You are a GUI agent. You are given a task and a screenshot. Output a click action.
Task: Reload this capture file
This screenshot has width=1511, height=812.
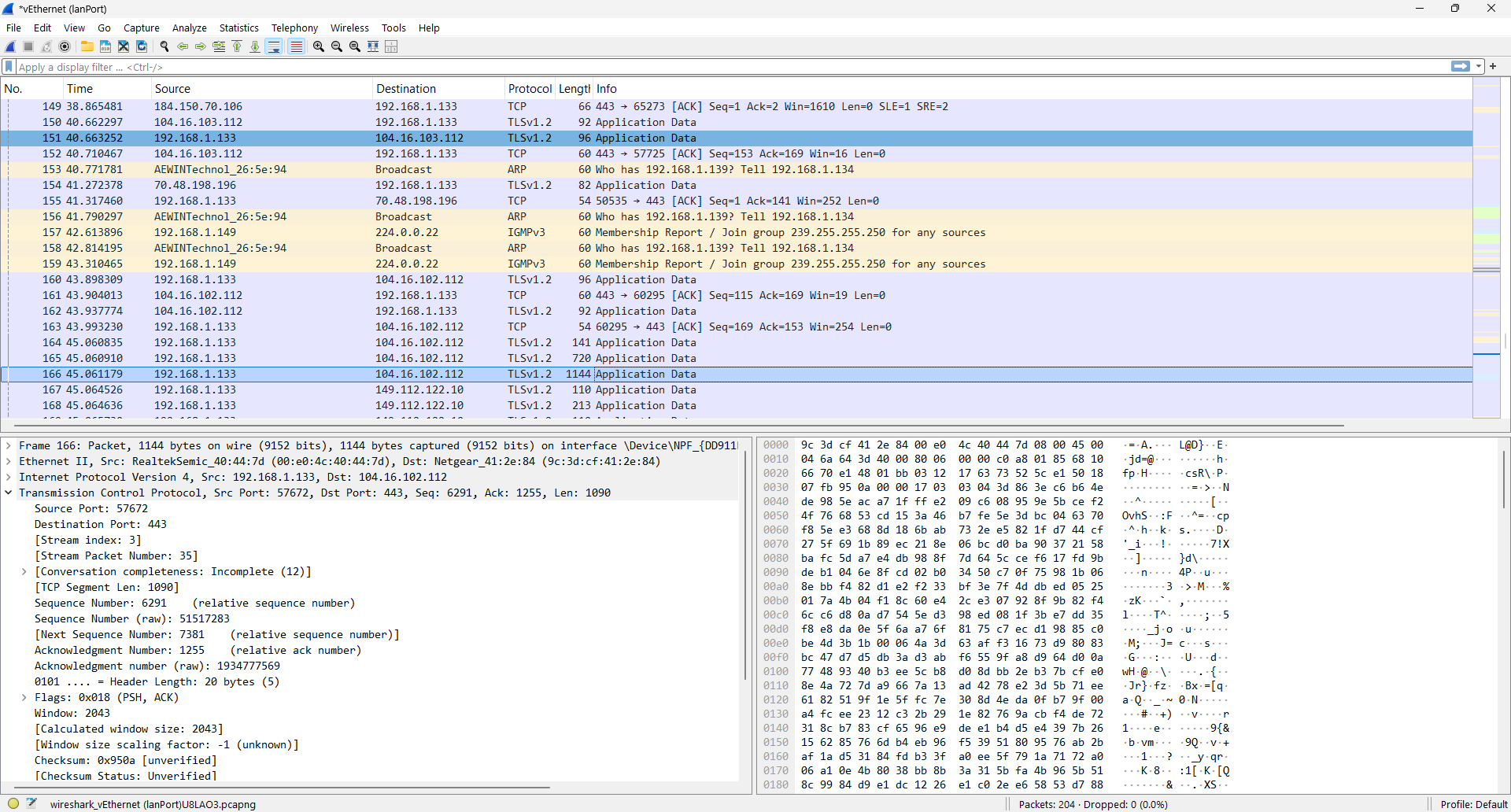click(142, 46)
